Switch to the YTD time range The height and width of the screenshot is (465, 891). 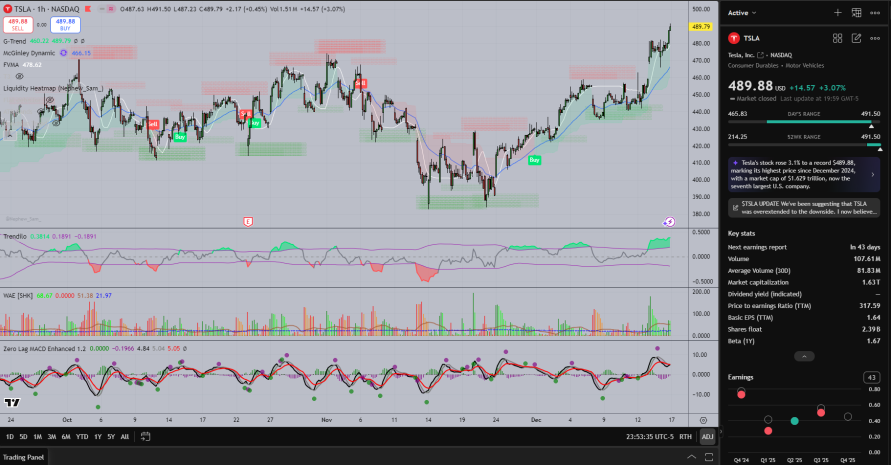tap(82, 437)
